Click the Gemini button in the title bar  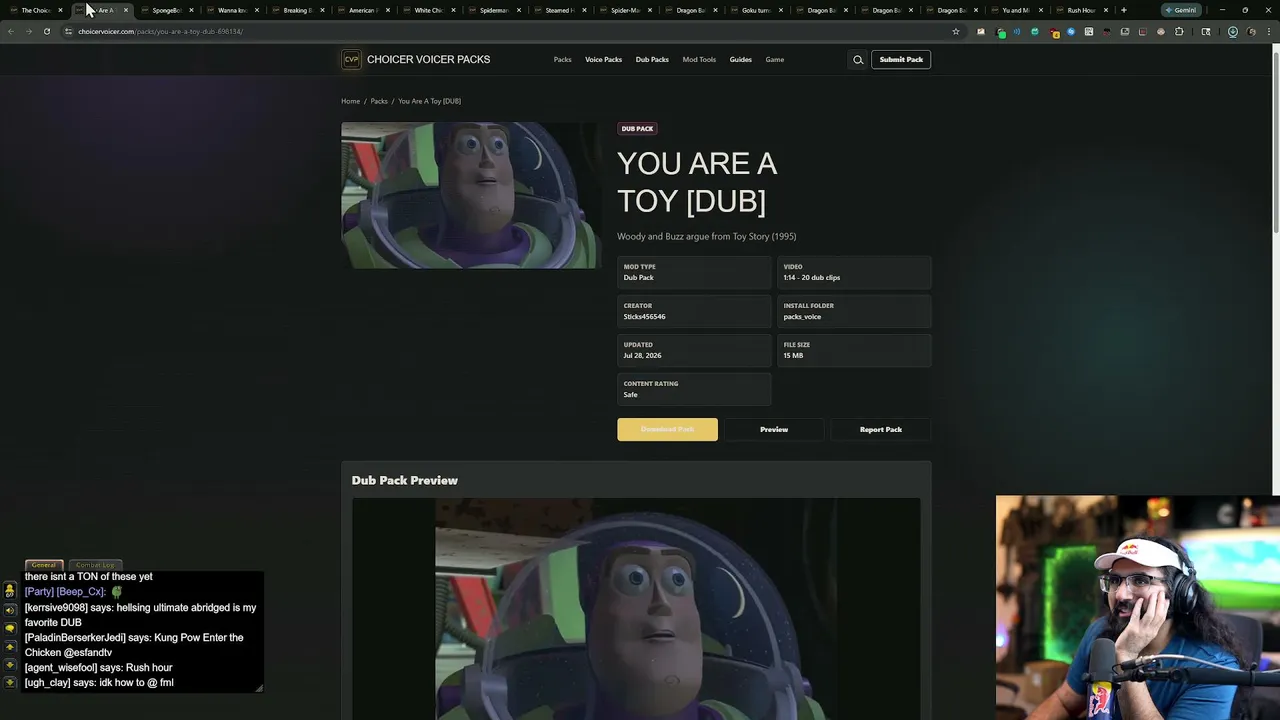pyautogui.click(x=1181, y=10)
